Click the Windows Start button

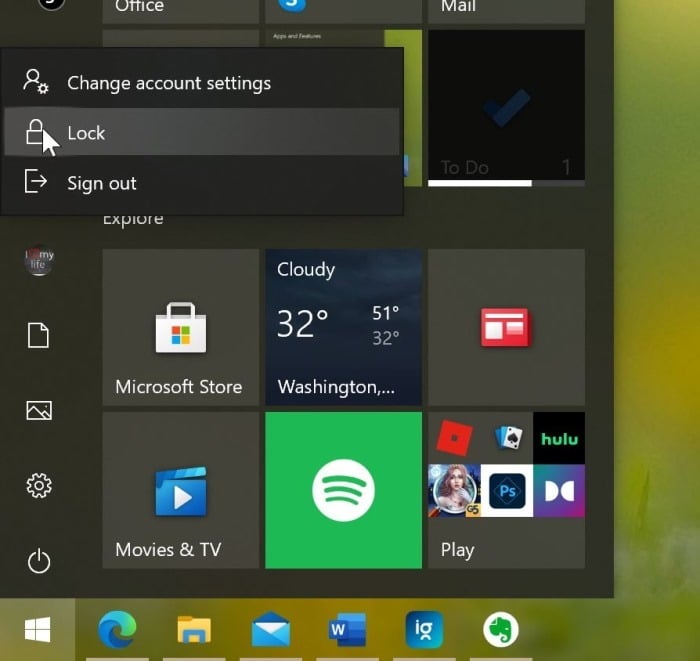coord(38,629)
